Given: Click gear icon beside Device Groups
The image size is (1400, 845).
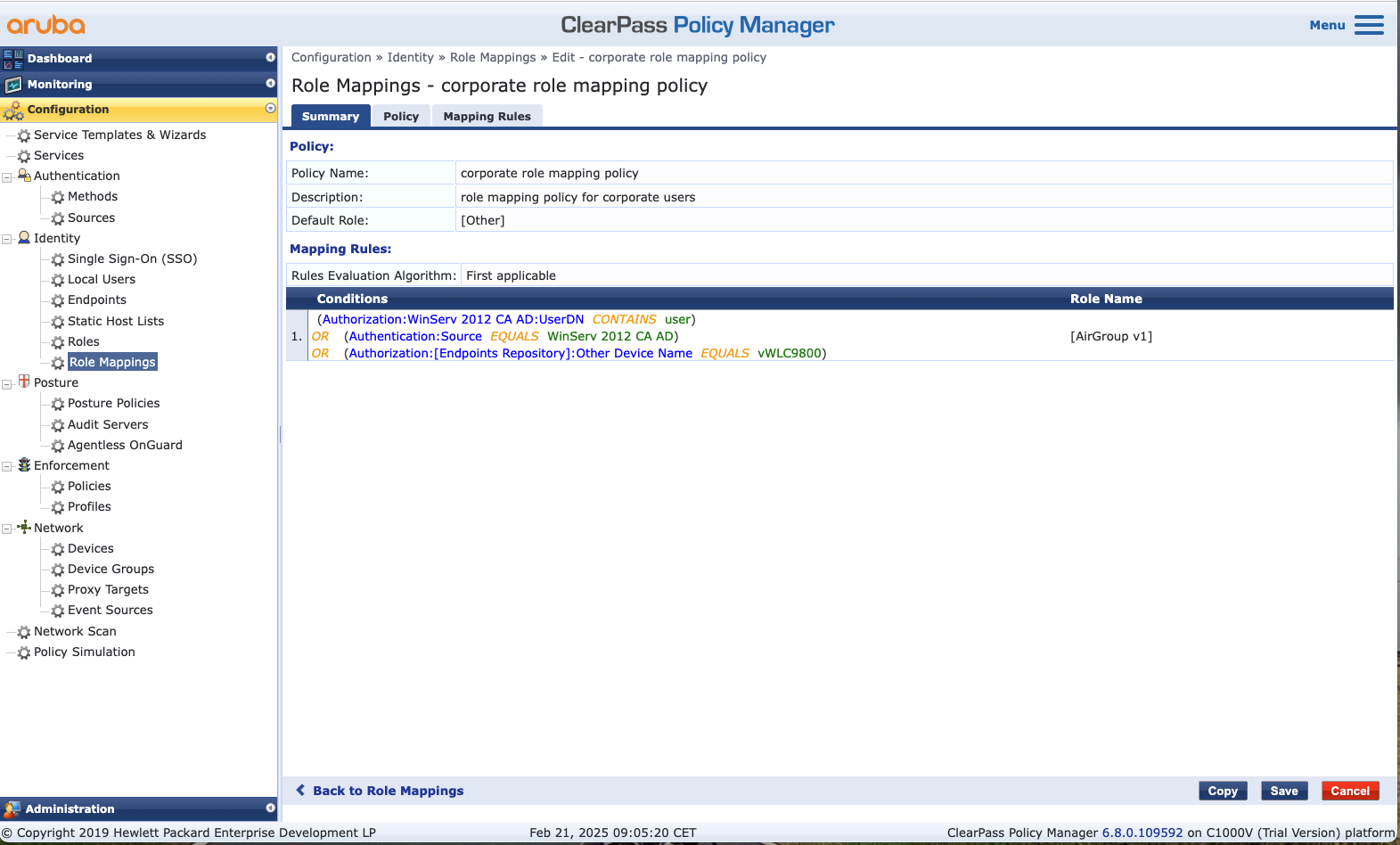Looking at the screenshot, I should 58,570.
